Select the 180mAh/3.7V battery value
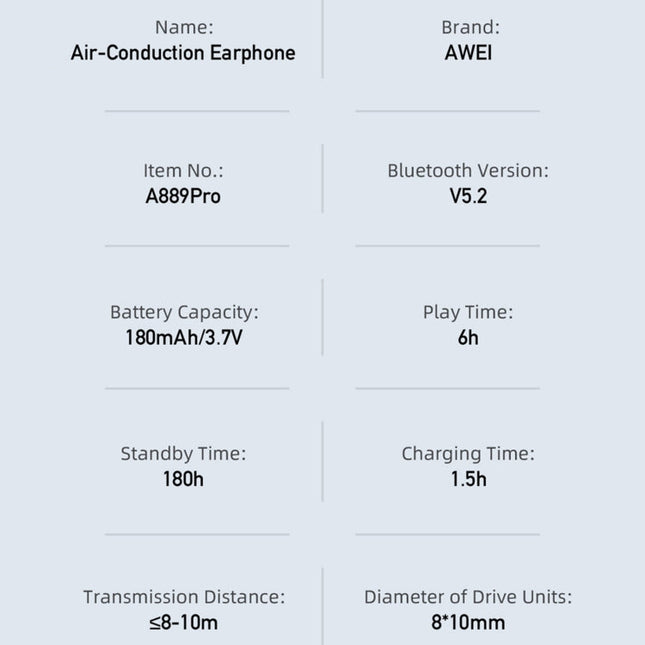 pyautogui.click(x=184, y=338)
